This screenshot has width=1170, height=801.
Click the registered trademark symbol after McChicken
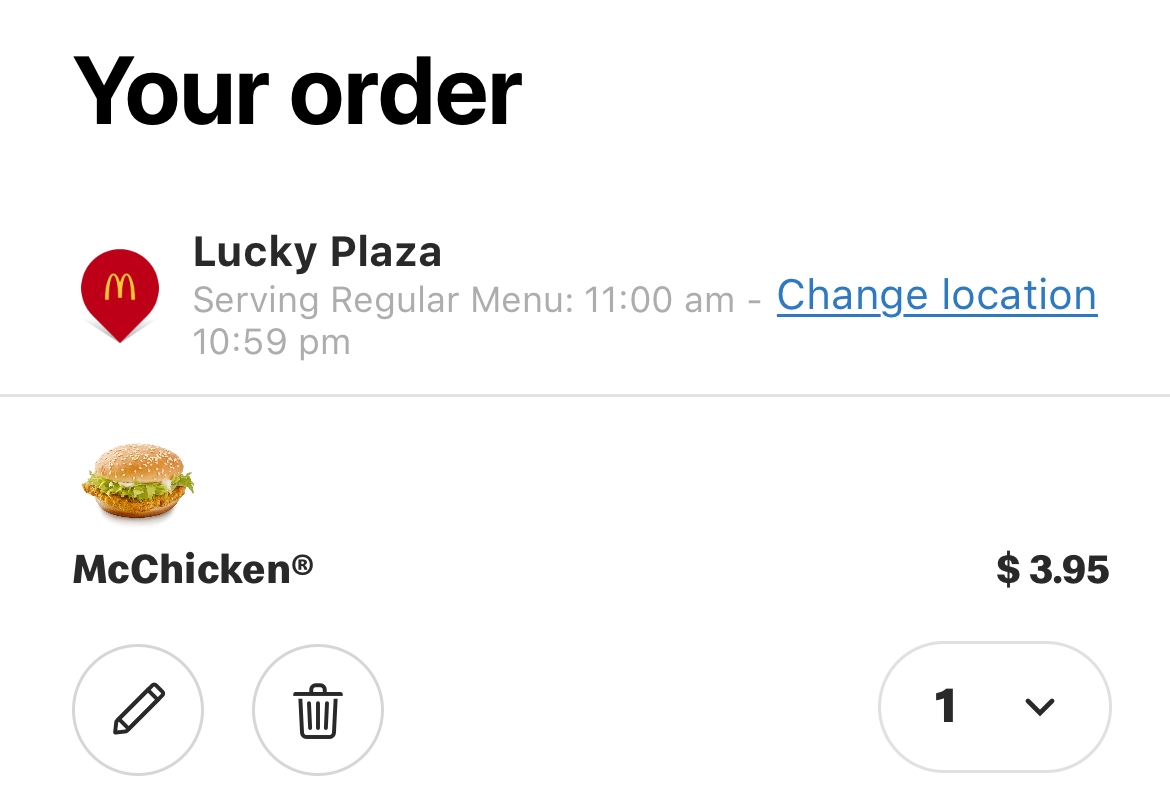tap(302, 564)
